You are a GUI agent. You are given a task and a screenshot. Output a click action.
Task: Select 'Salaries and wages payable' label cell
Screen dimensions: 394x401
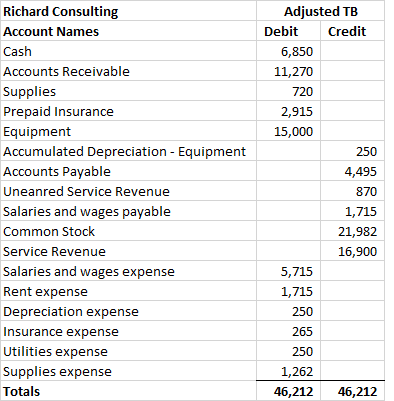128,211
